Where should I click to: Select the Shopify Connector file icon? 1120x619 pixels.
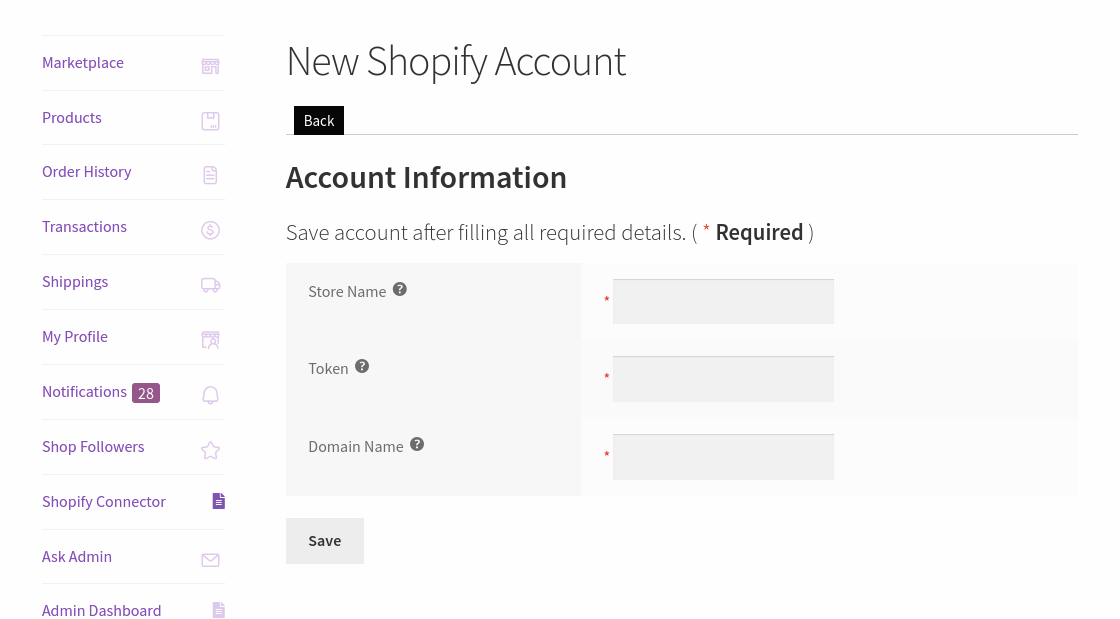218,501
